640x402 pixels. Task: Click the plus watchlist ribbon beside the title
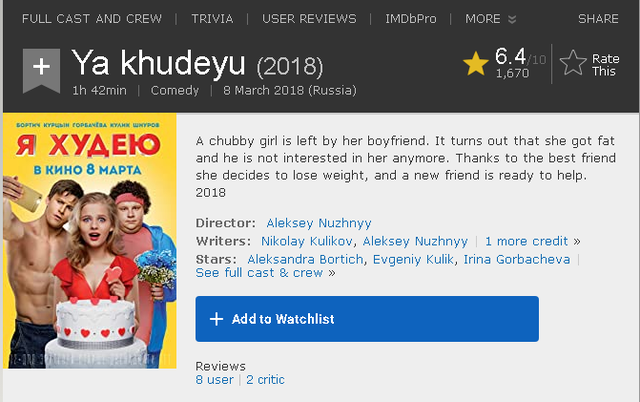pyautogui.click(x=40, y=67)
